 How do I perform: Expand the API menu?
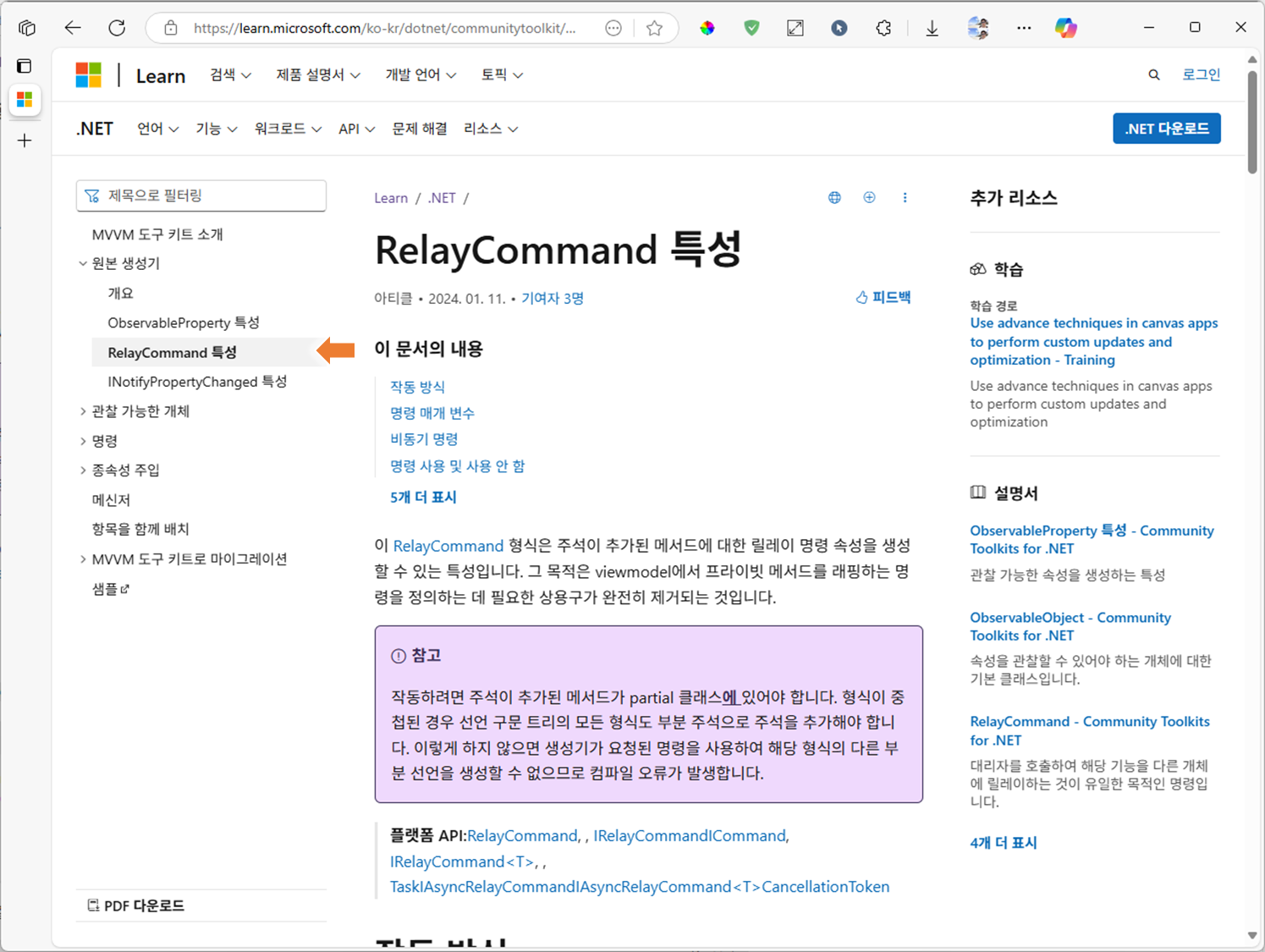point(356,129)
